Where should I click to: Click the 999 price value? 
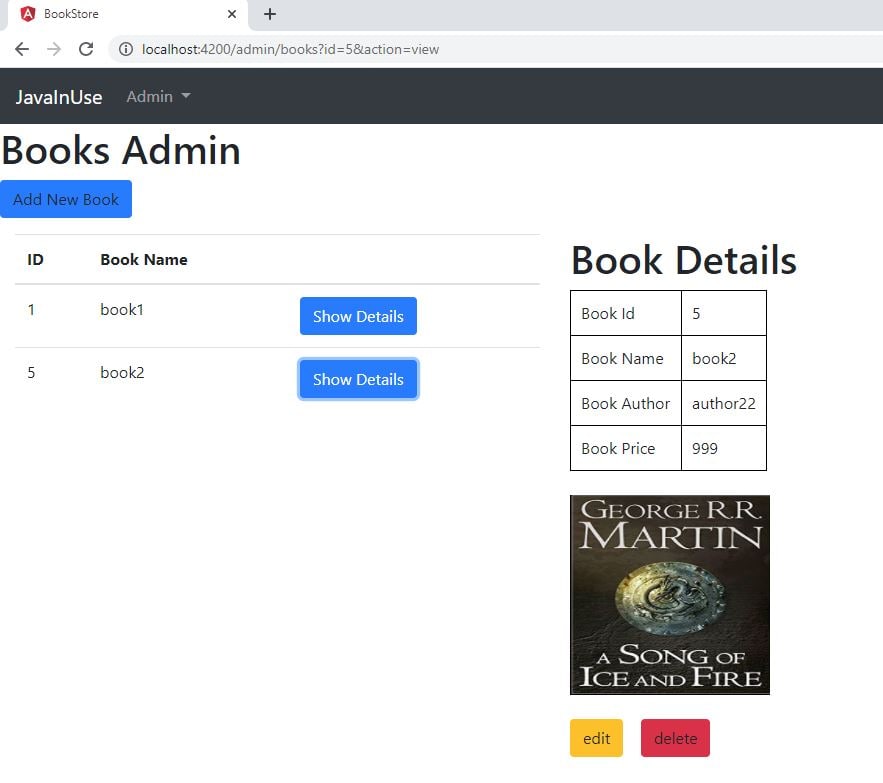pos(724,448)
